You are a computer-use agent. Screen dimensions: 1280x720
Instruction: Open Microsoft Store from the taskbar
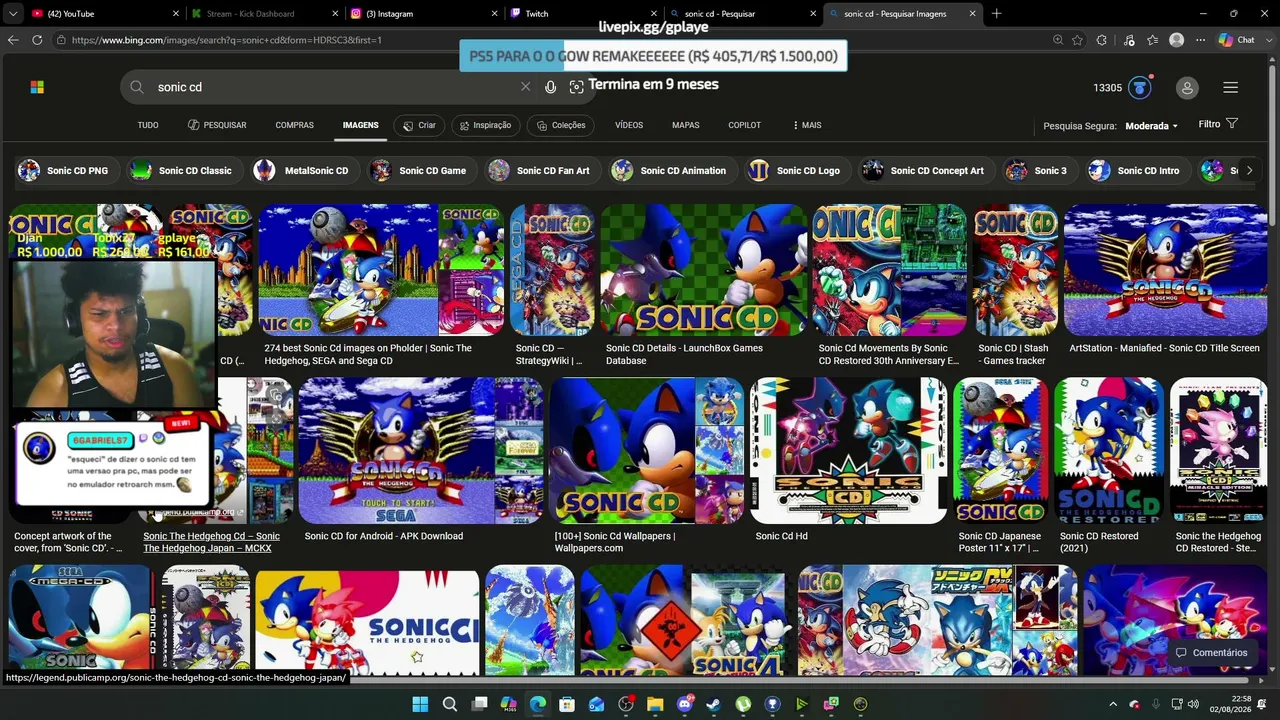pos(567,704)
